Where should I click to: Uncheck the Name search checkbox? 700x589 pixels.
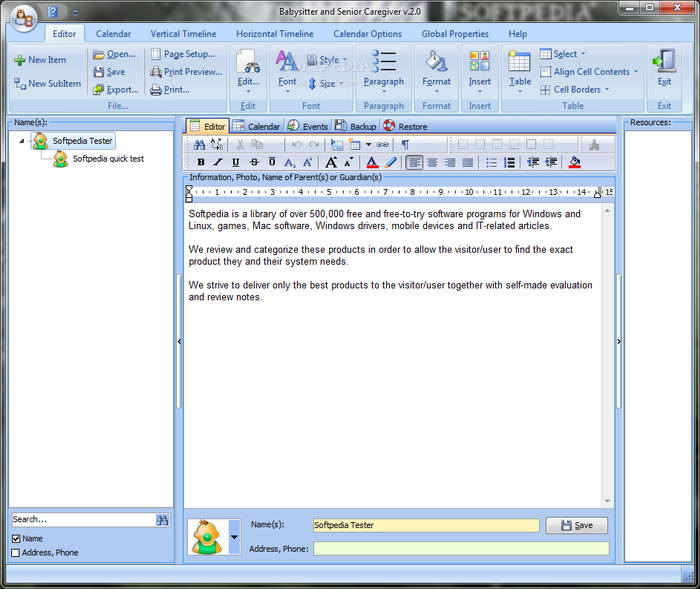tap(16, 539)
